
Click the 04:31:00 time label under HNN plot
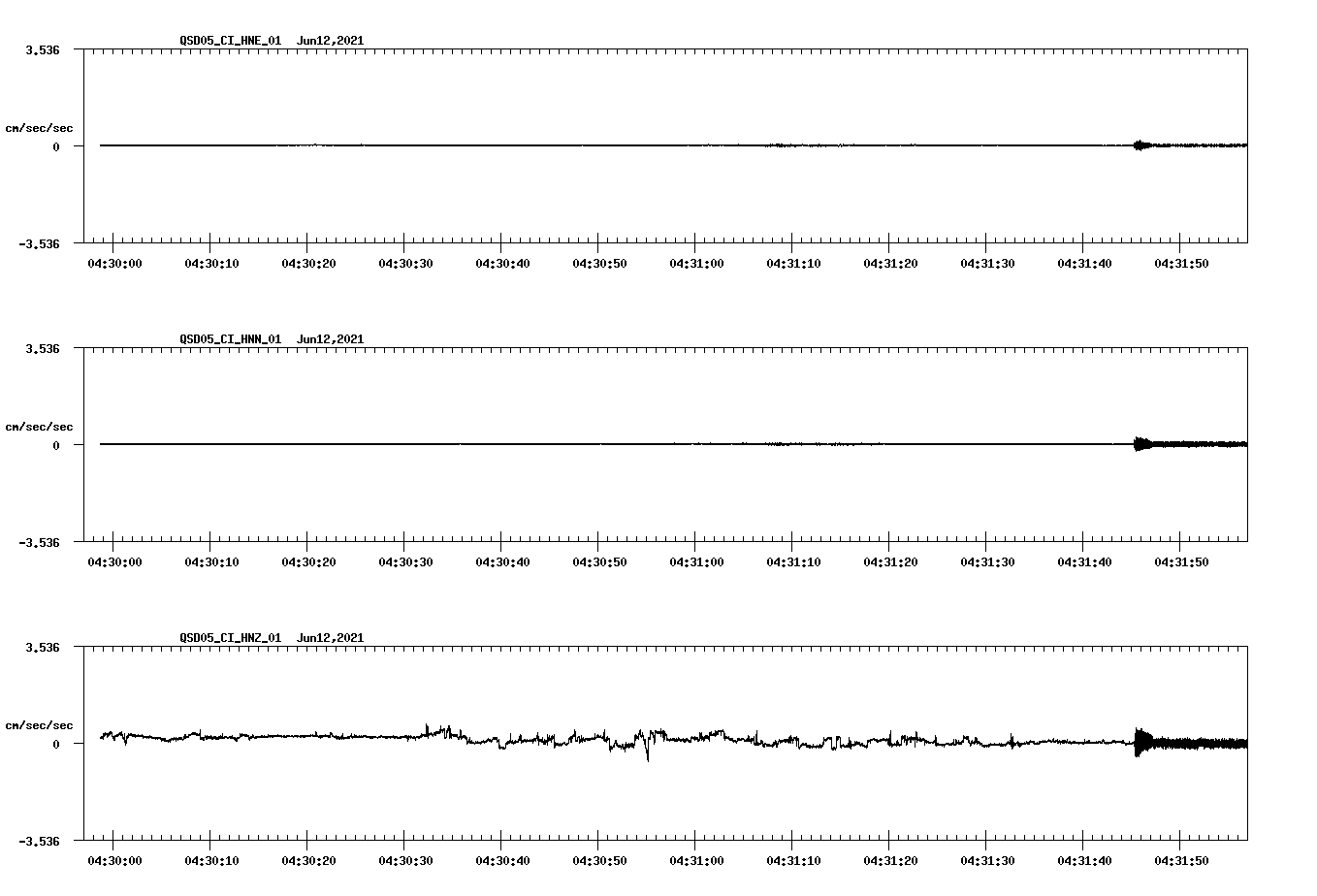pos(696,562)
